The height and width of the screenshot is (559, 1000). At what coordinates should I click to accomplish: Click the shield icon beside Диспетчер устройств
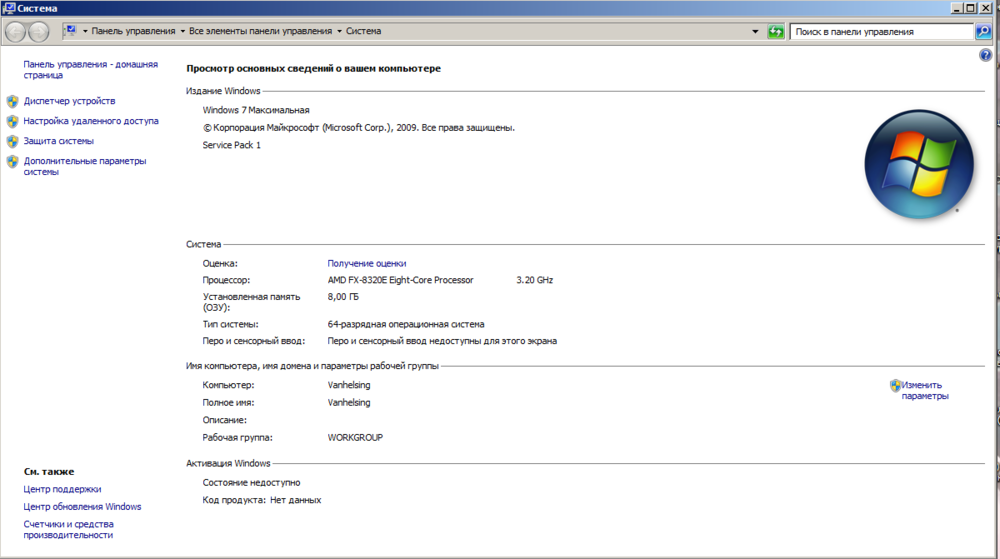[x=12, y=101]
